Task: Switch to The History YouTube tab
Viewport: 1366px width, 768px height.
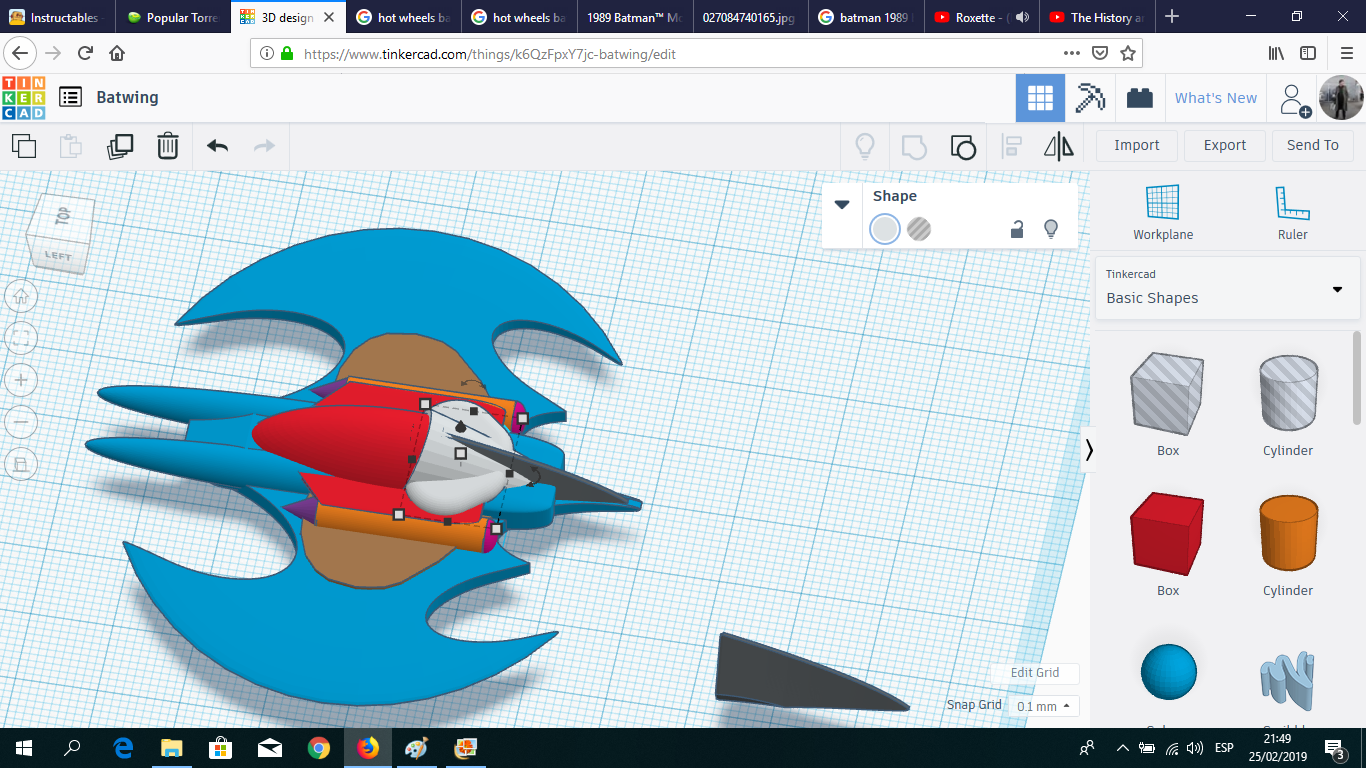Action: (x=1096, y=17)
